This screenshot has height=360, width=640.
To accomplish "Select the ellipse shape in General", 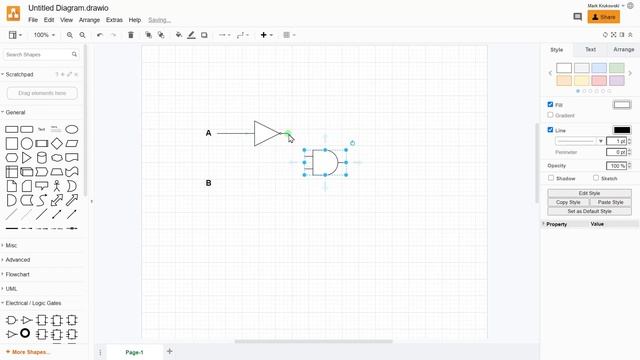I will 72,129.
